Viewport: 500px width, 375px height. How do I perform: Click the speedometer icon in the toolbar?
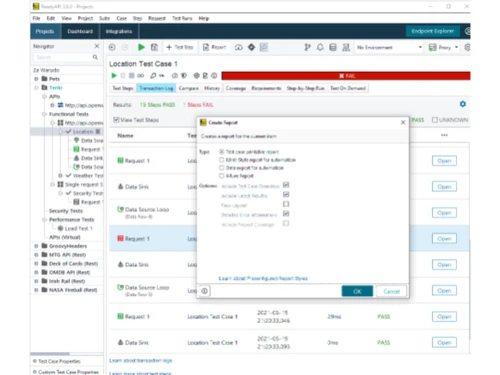239,47
